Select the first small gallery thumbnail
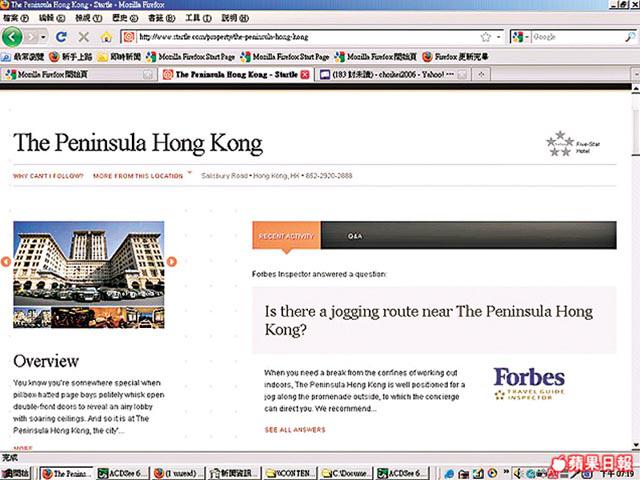Viewport: 640px width, 480px height. tap(31, 317)
